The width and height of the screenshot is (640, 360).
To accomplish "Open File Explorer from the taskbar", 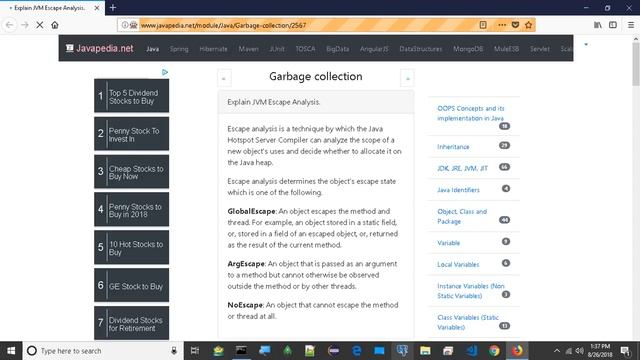I will [425, 351].
